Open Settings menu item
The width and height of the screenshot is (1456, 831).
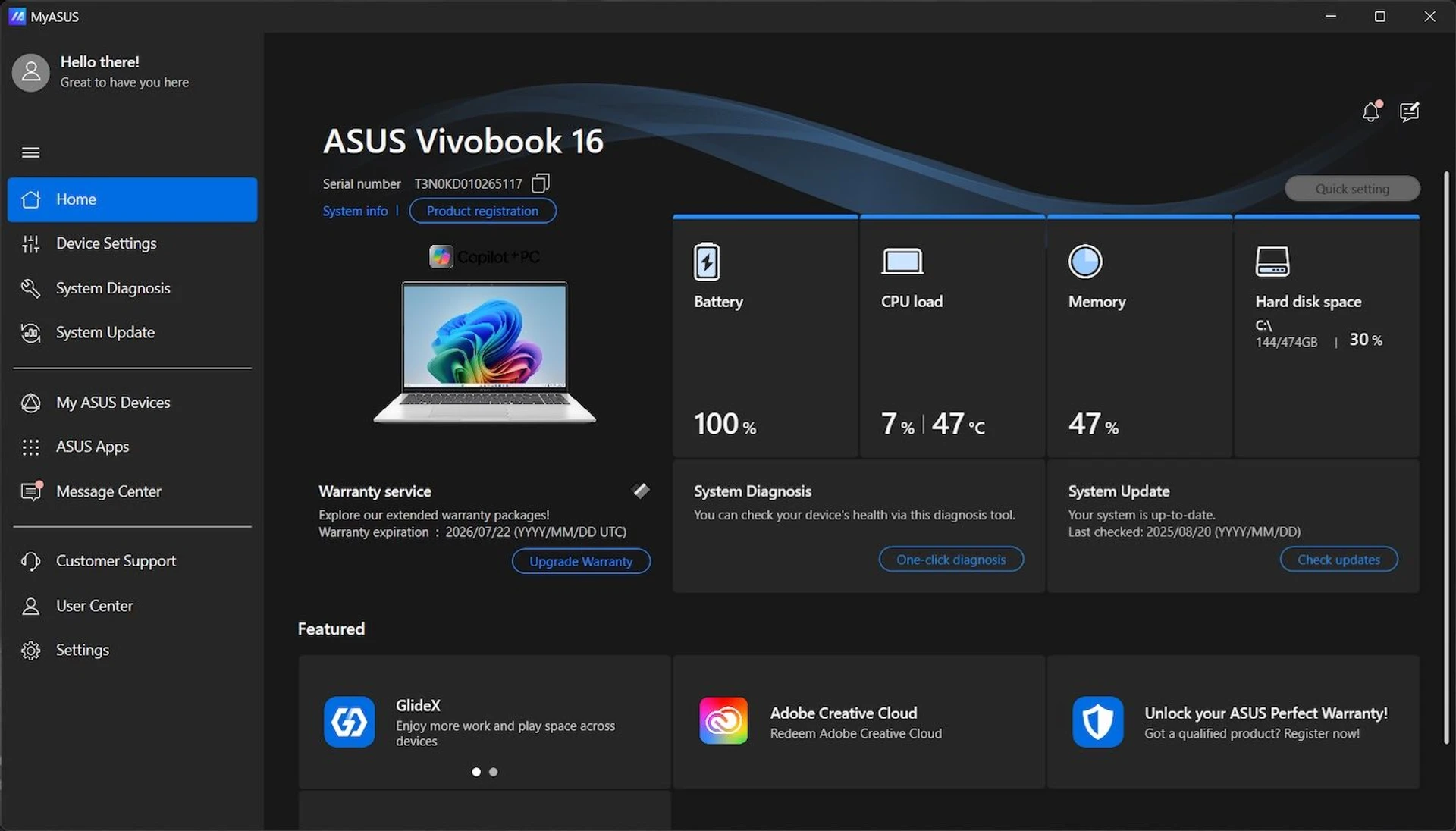click(133, 651)
